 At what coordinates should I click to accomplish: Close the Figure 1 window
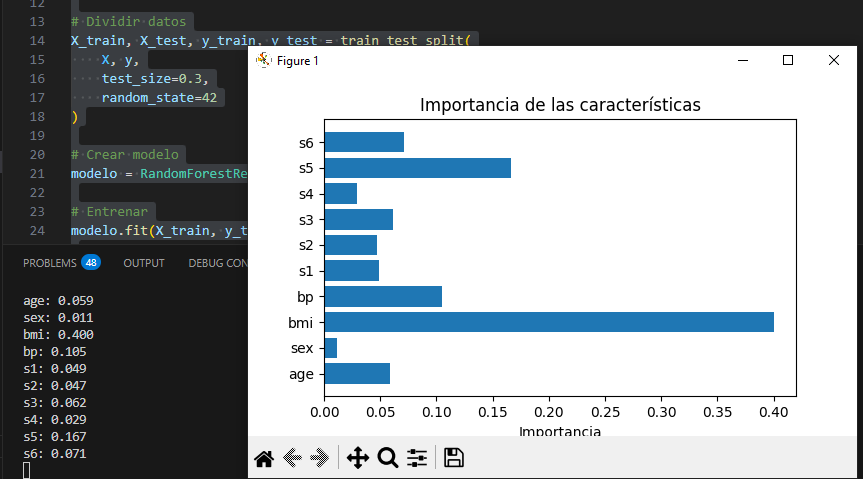tap(834, 60)
